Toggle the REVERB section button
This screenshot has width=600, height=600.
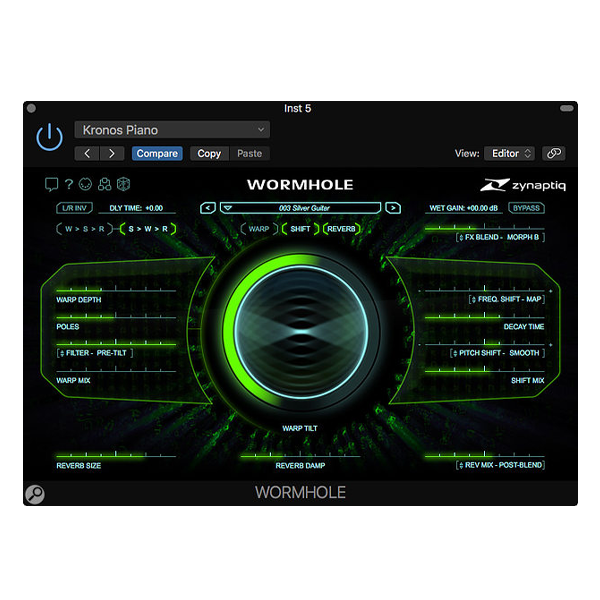click(341, 229)
